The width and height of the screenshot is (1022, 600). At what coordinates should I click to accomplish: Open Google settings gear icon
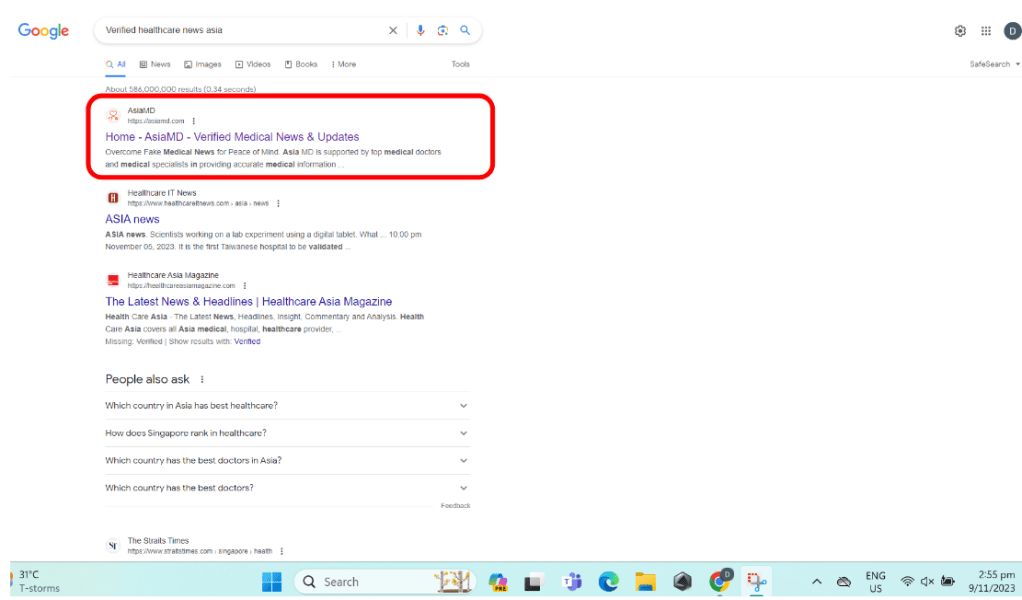pyautogui.click(x=960, y=31)
